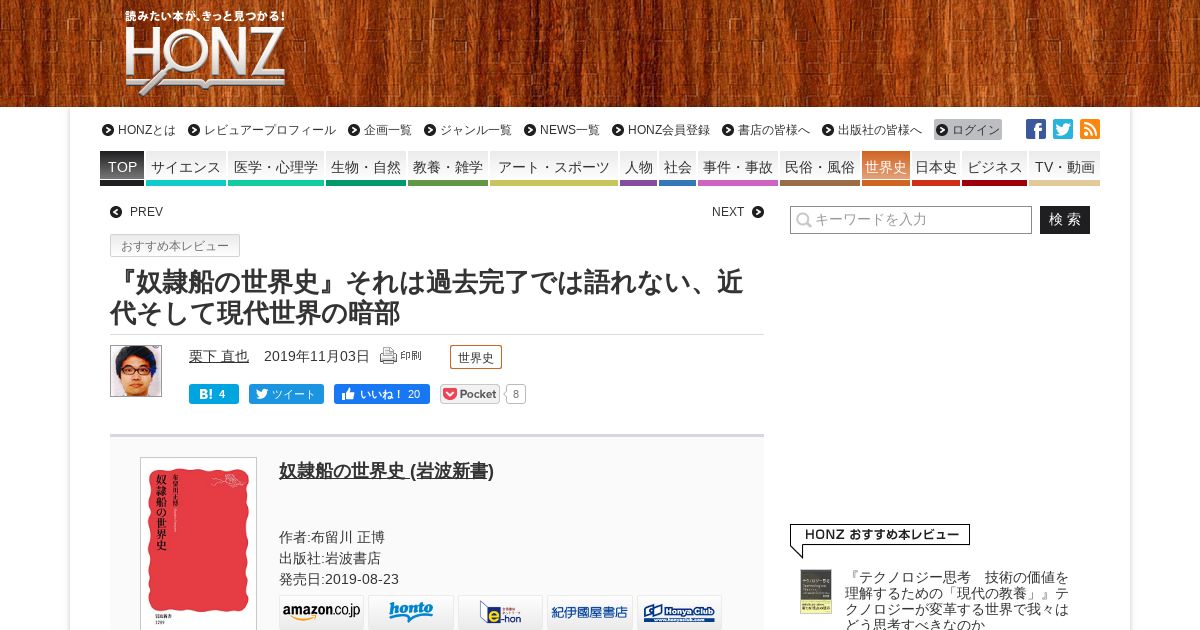Viewport: 1200px width, 630px height.
Task: Select the TV・動画 category tab
Action: [x=1064, y=168]
